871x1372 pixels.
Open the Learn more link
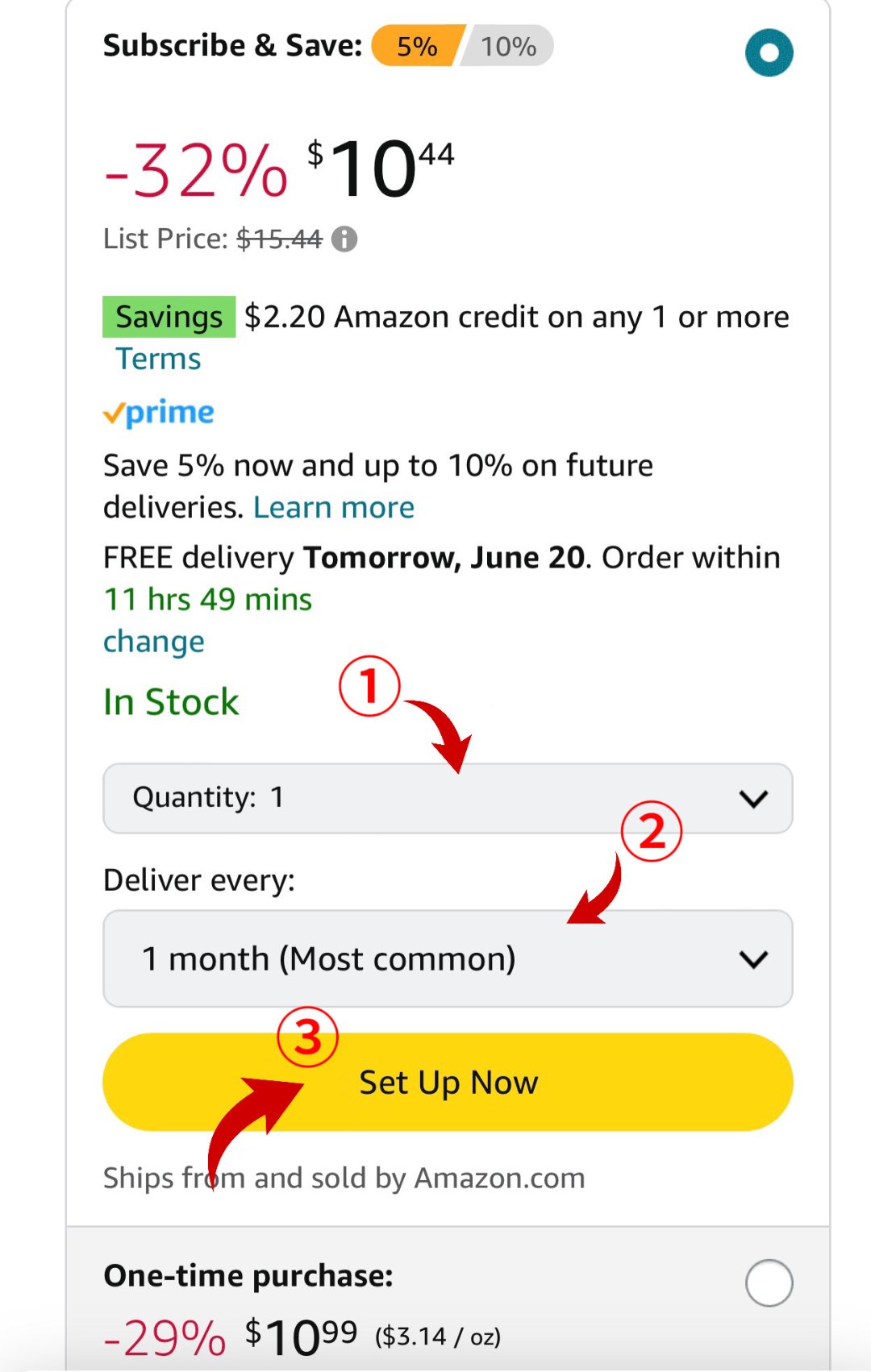tap(333, 508)
